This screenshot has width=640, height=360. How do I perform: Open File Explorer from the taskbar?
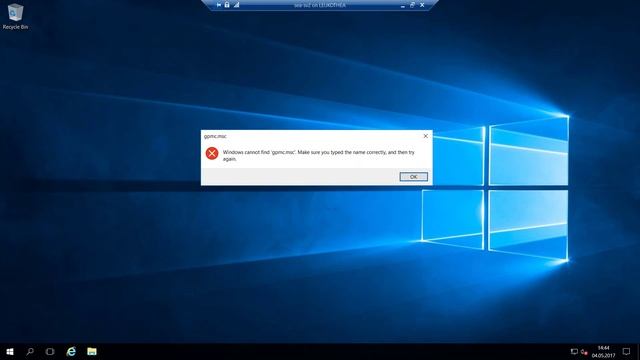[x=92, y=351]
